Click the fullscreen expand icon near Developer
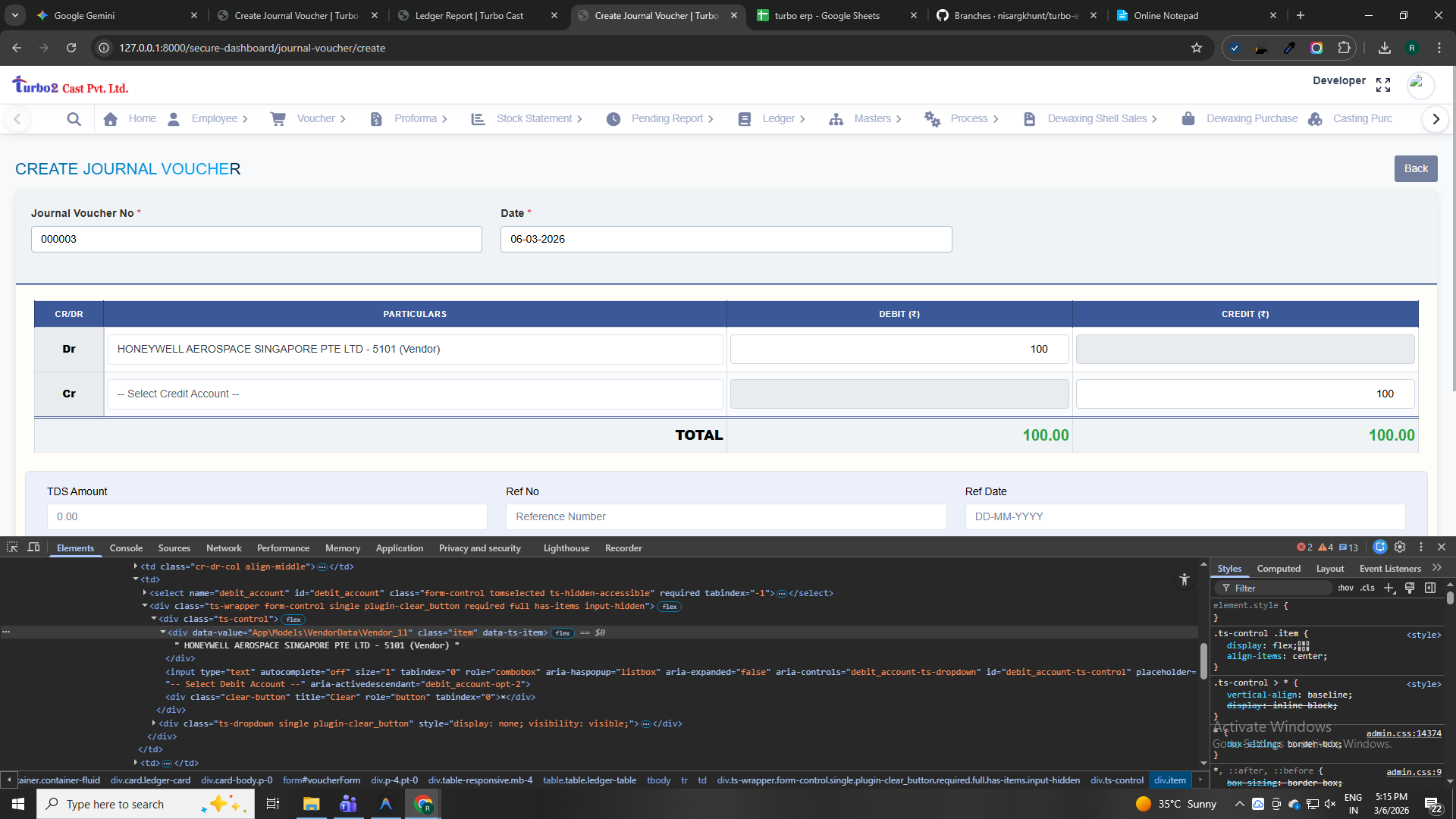The image size is (1456, 819). [1382, 85]
